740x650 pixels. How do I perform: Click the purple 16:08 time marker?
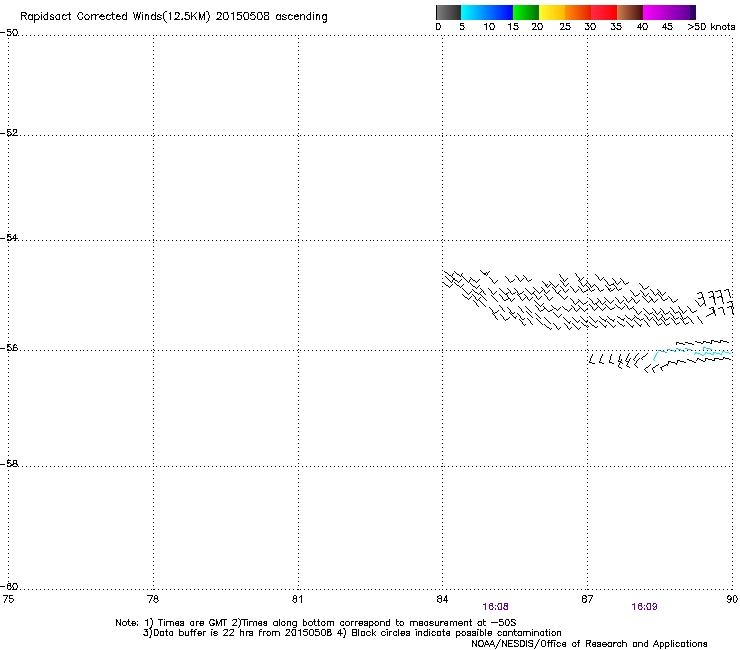495,607
